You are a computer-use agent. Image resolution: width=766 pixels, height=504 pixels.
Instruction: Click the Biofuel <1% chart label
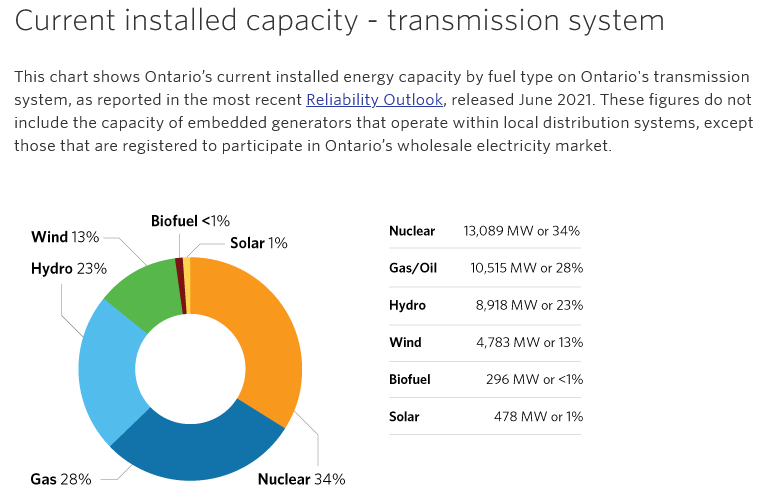(x=190, y=220)
